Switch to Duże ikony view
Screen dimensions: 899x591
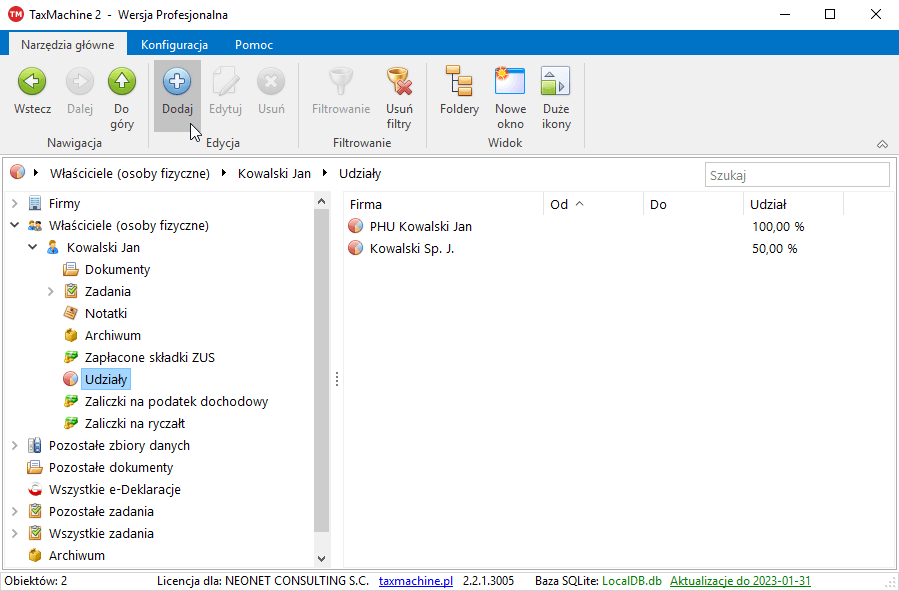point(556,82)
